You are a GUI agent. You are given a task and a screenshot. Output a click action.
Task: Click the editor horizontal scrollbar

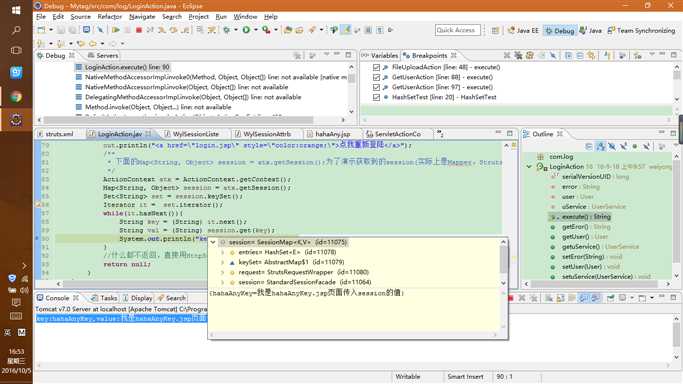pyautogui.click(x=135, y=284)
